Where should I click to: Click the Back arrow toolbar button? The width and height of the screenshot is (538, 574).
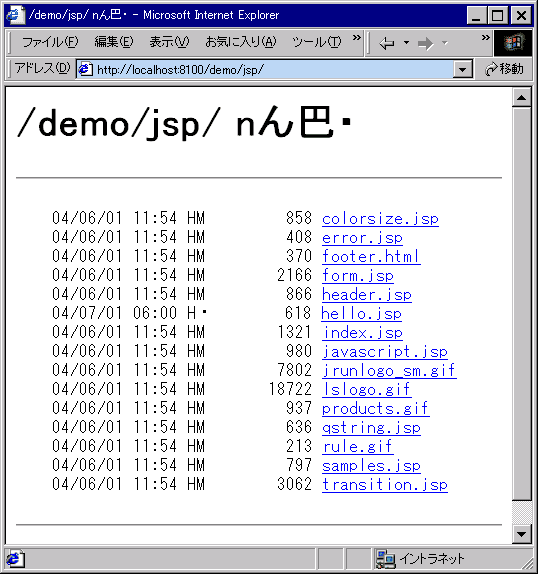point(387,43)
